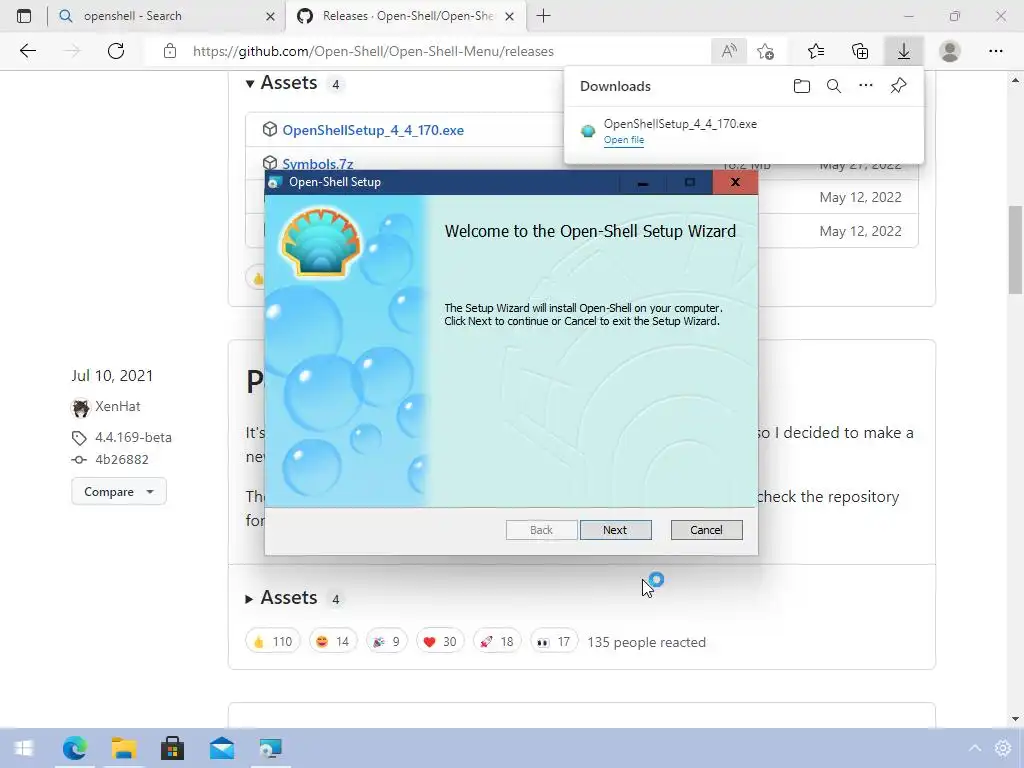Minimize the Open-Shell Setup window
The width and height of the screenshot is (1024, 768).
(643, 182)
